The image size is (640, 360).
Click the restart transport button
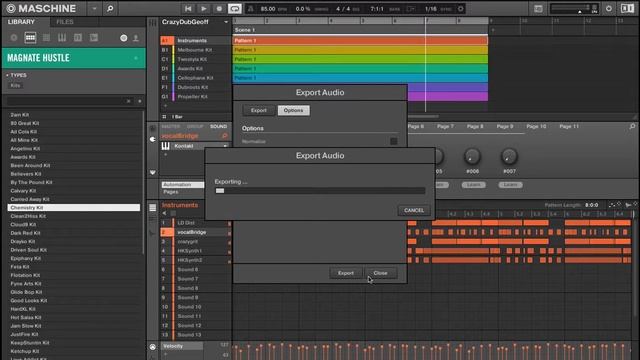pyautogui.click(x=188, y=9)
